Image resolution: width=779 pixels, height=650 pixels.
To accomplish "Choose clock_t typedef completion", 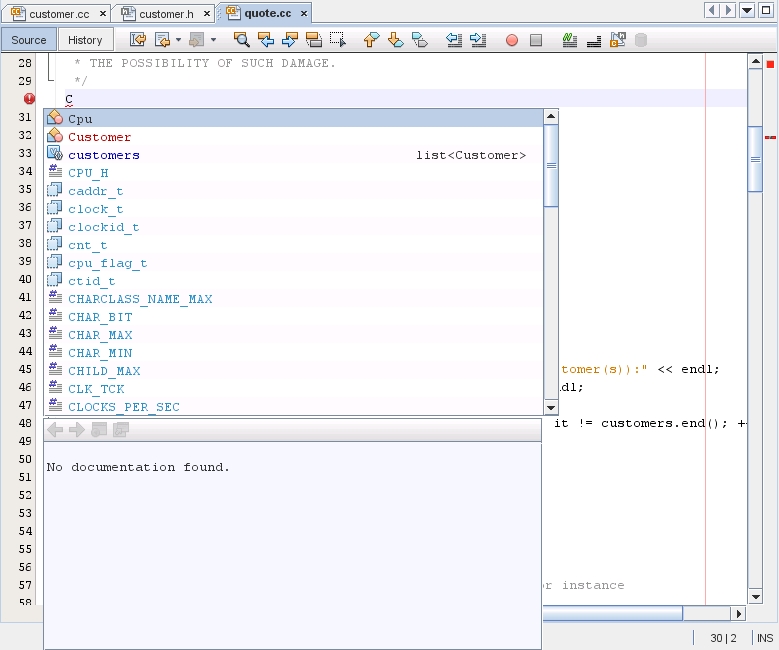I will click(x=294, y=209).
